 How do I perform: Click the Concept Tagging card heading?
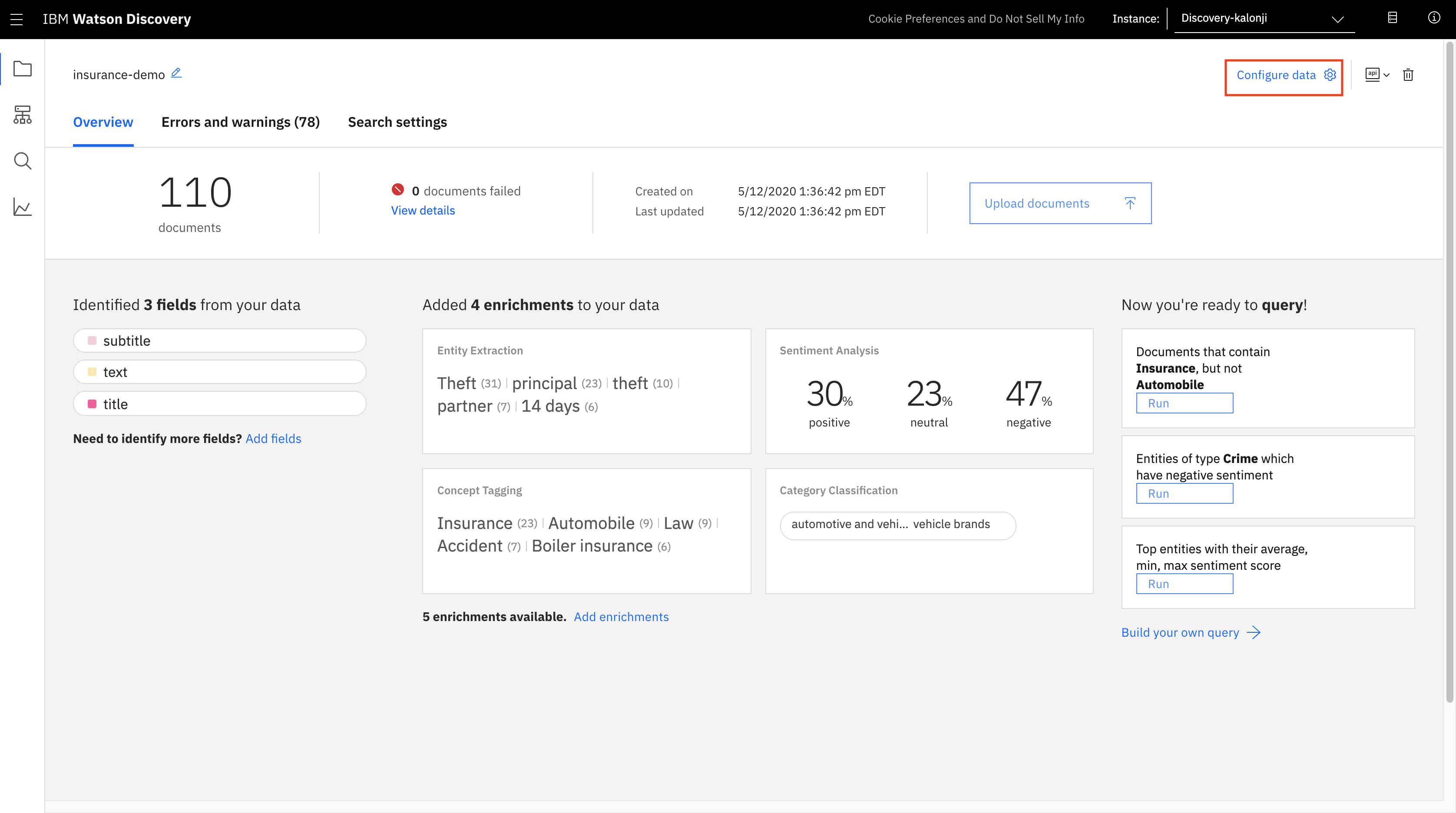point(479,490)
